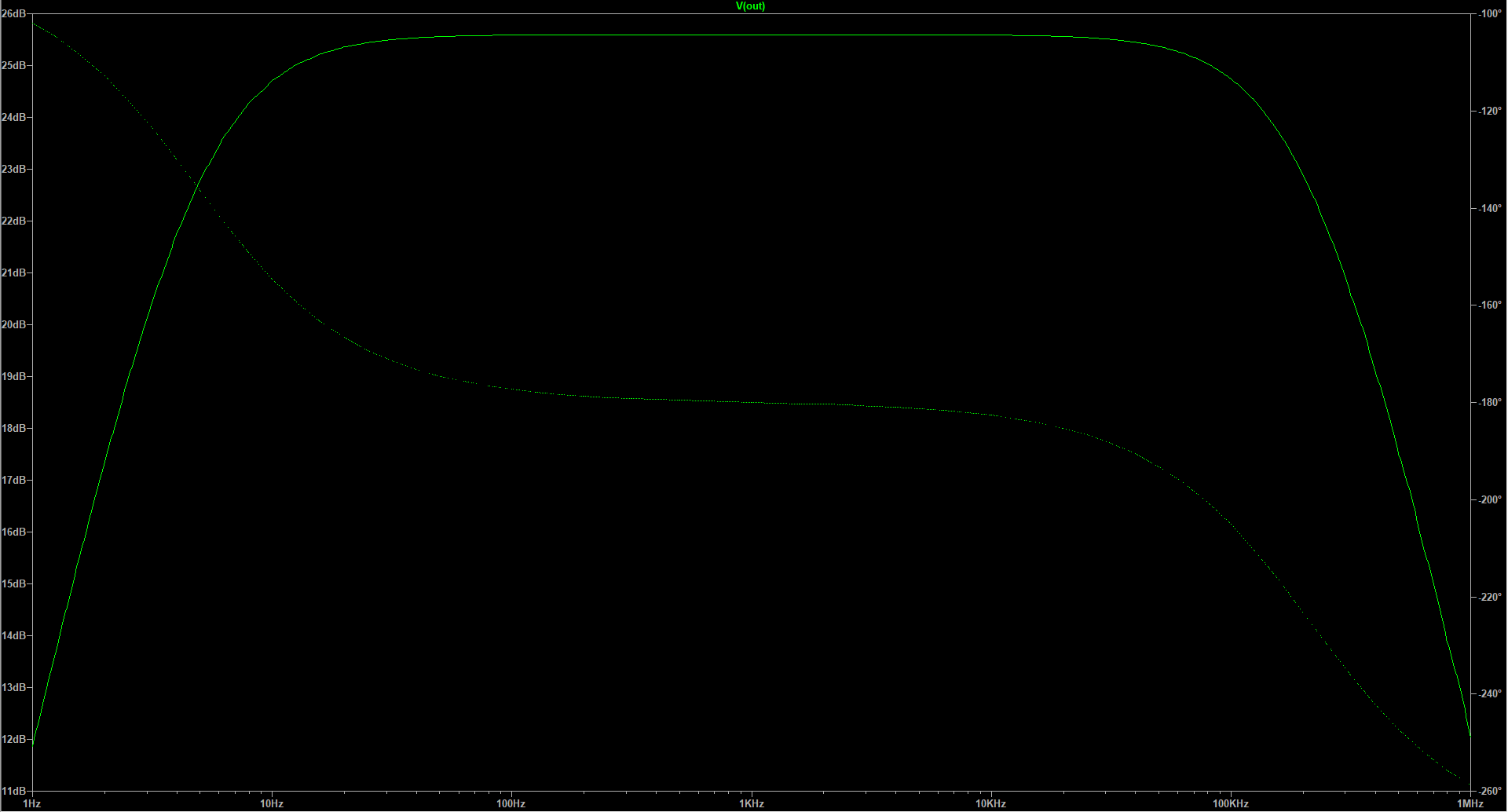The image size is (1508, 812).
Task: Click the -120° phase label
Action: click(1490, 112)
